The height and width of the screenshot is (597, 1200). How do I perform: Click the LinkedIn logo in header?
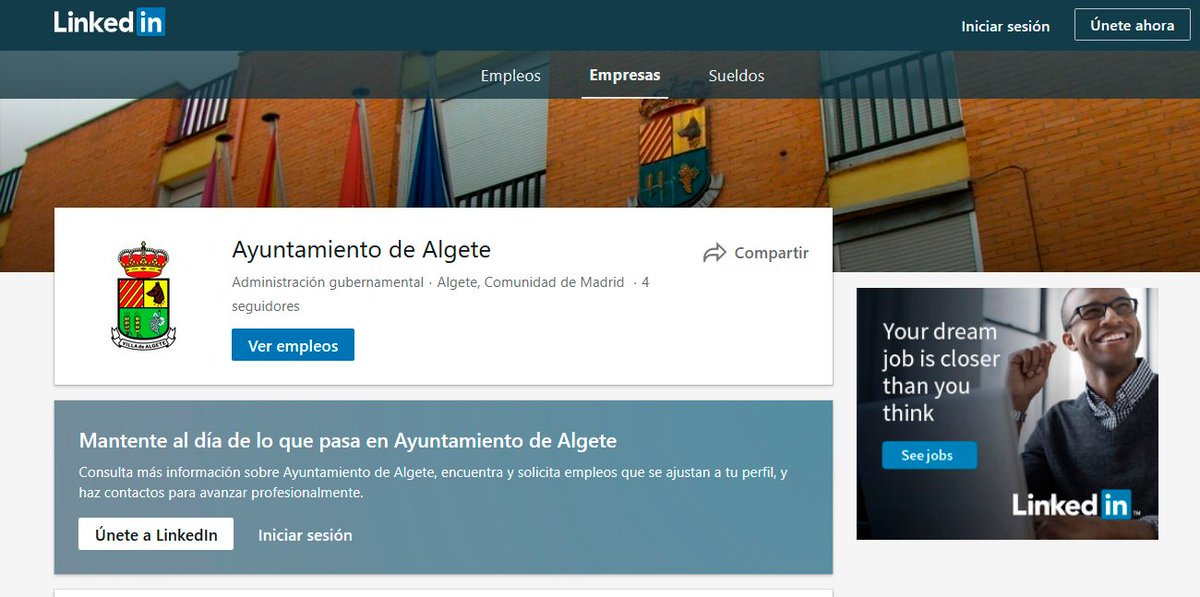[x=110, y=22]
